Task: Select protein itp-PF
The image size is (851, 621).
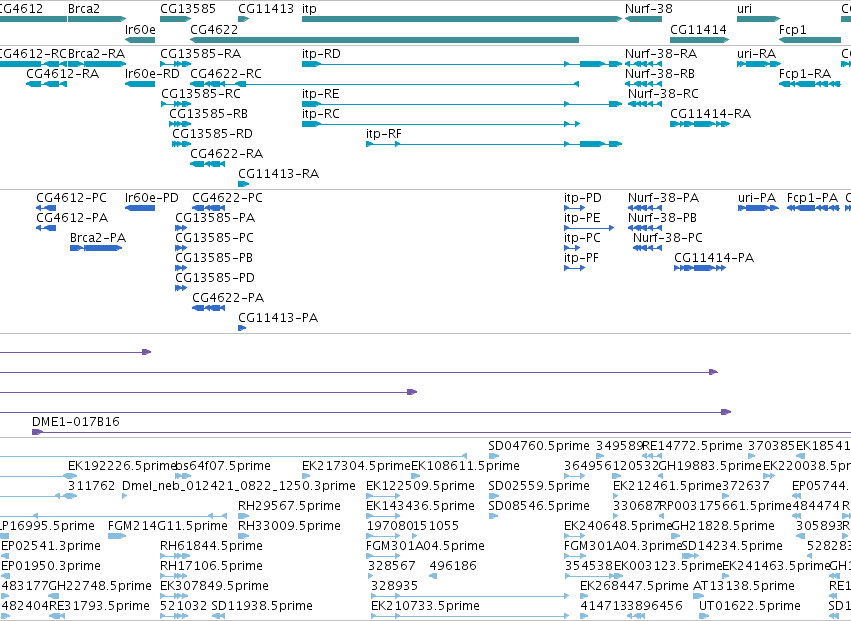Action: (x=575, y=268)
